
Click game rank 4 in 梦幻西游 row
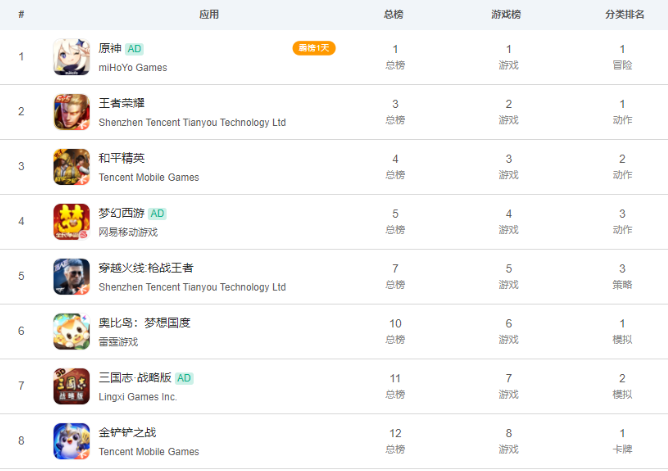tap(509, 214)
